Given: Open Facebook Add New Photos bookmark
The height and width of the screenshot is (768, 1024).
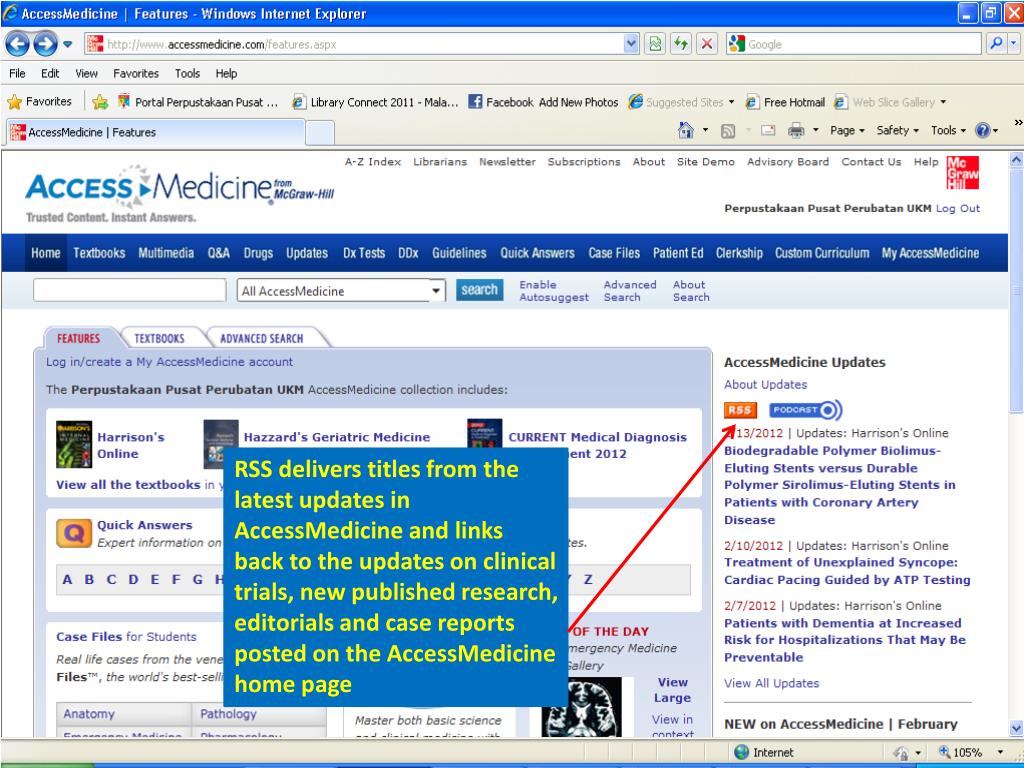Looking at the screenshot, I should click(x=543, y=102).
